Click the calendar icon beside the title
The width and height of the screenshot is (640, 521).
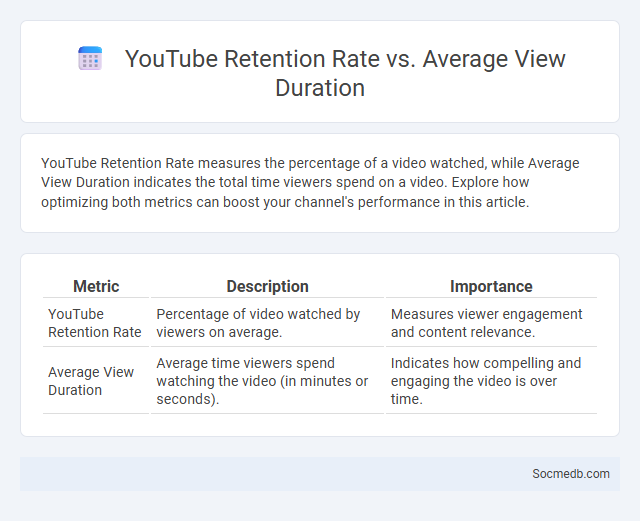90,58
